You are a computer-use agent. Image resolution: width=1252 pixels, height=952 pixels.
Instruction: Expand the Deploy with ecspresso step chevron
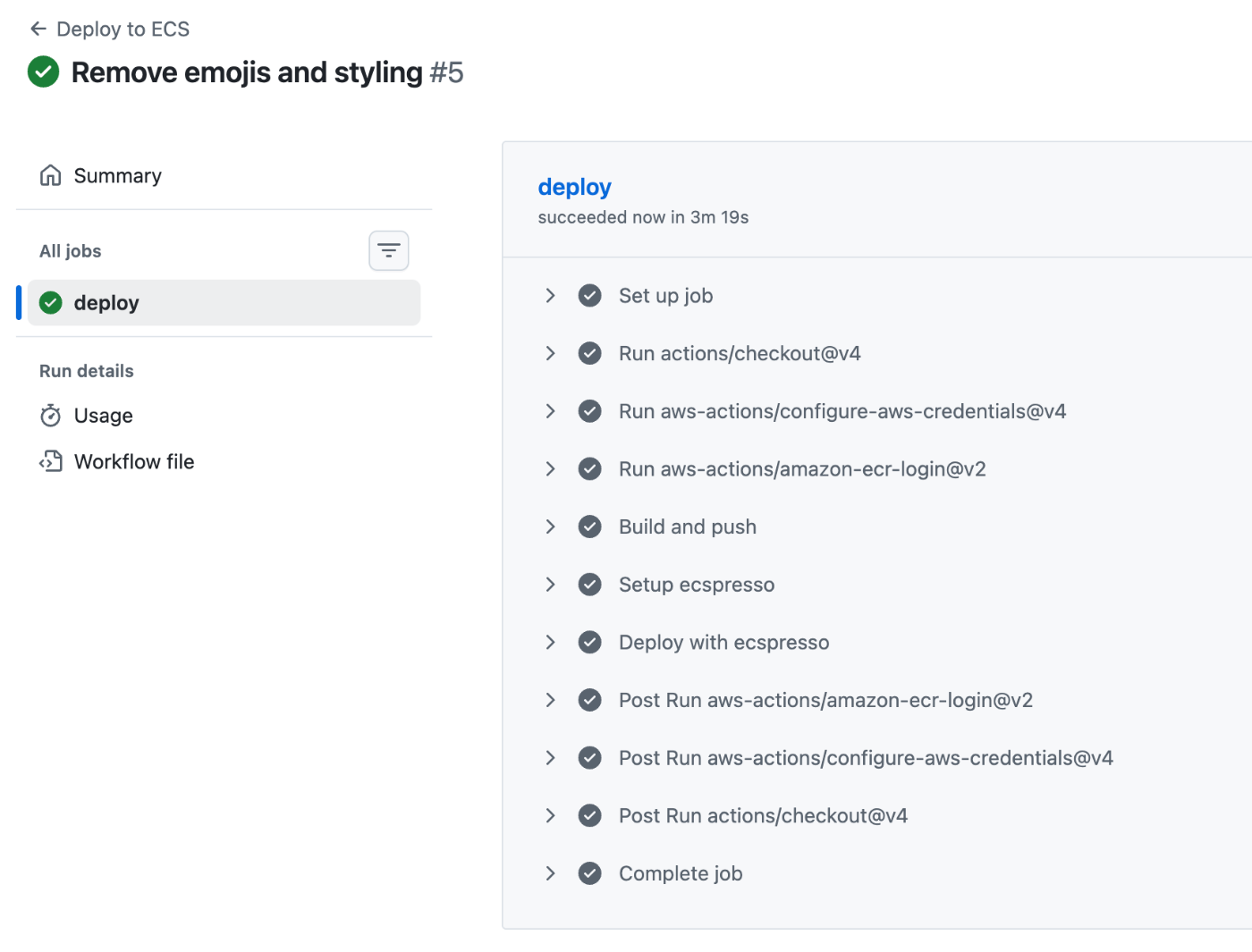551,642
